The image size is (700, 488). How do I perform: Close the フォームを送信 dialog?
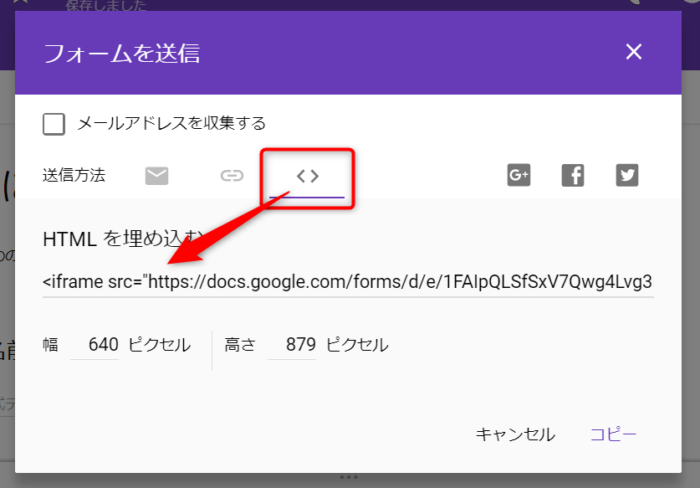coord(633,53)
